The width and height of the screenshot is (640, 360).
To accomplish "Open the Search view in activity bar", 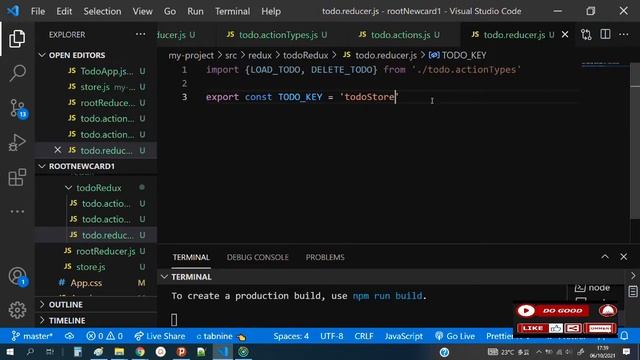I will (x=17, y=73).
